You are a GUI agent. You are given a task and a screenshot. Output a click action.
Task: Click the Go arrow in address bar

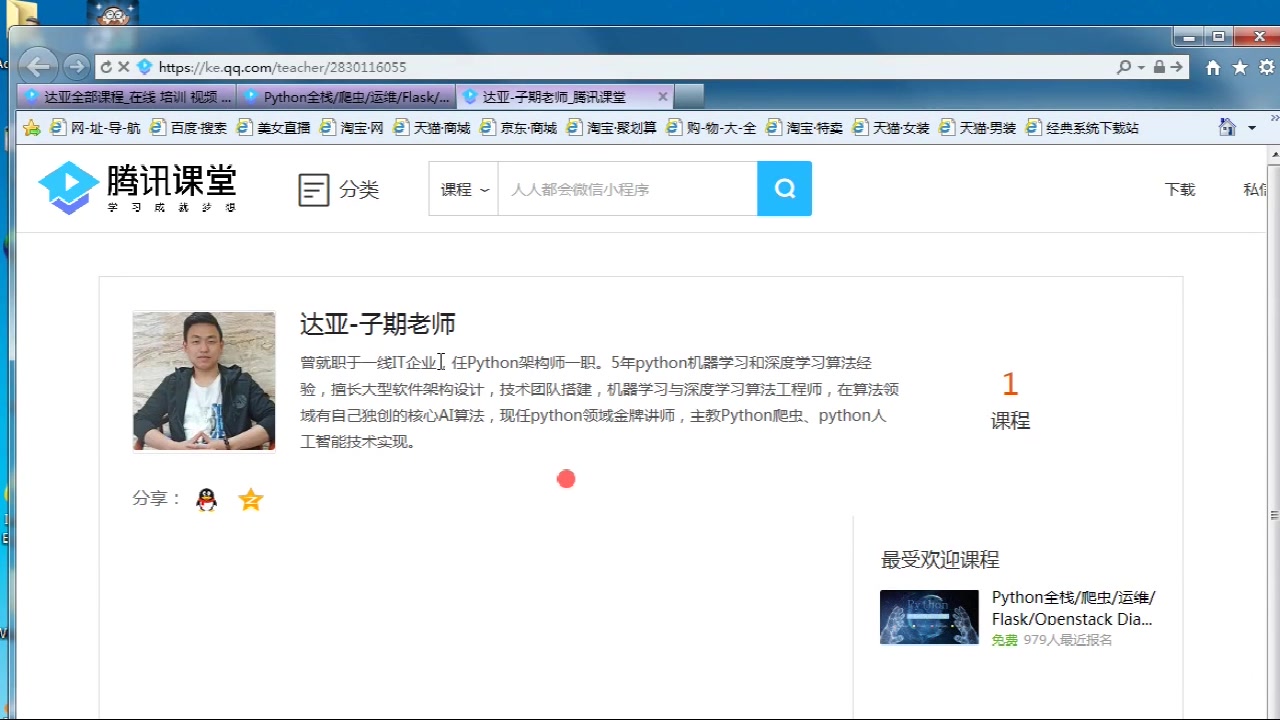pyautogui.click(x=1176, y=67)
